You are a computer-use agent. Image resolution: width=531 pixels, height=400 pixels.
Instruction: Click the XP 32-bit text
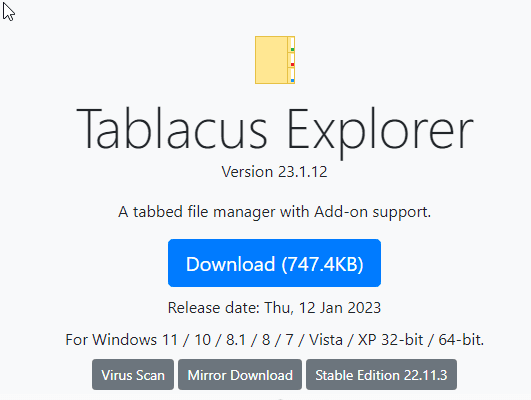click(390, 340)
